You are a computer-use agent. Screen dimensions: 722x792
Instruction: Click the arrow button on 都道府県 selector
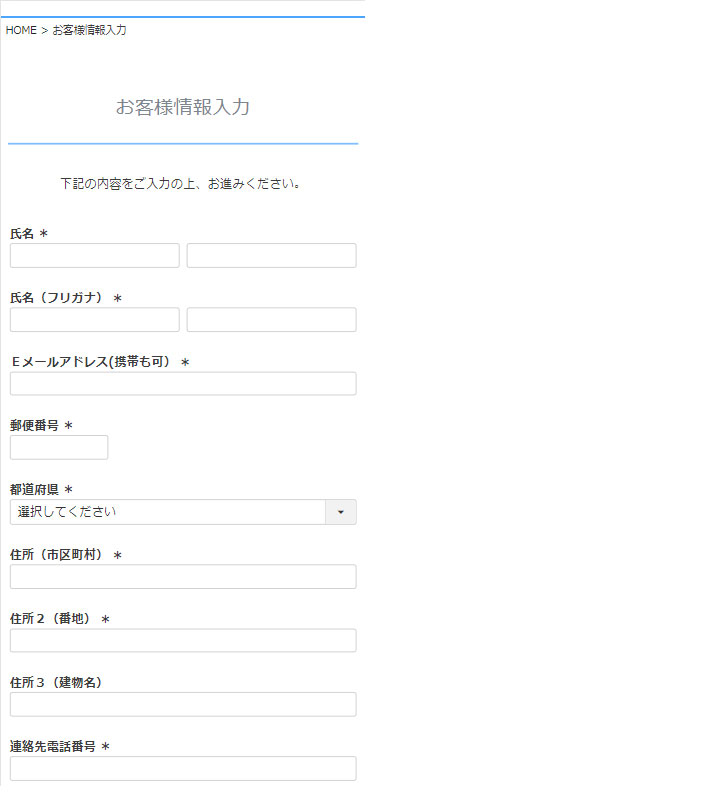tap(340, 512)
